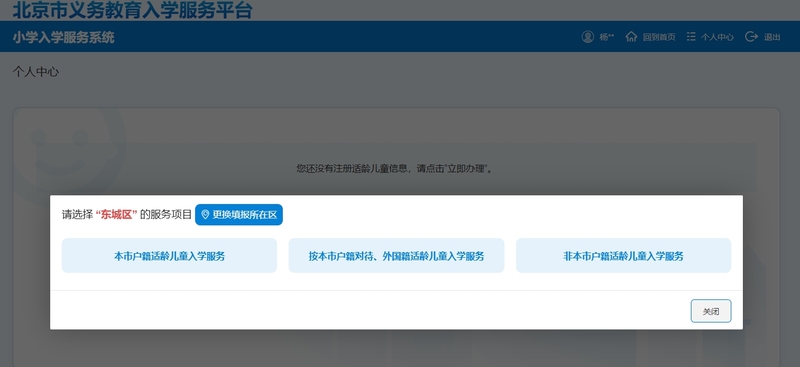Close the dialog with 关闭 button
The height and width of the screenshot is (367, 800).
tap(711, 311)
